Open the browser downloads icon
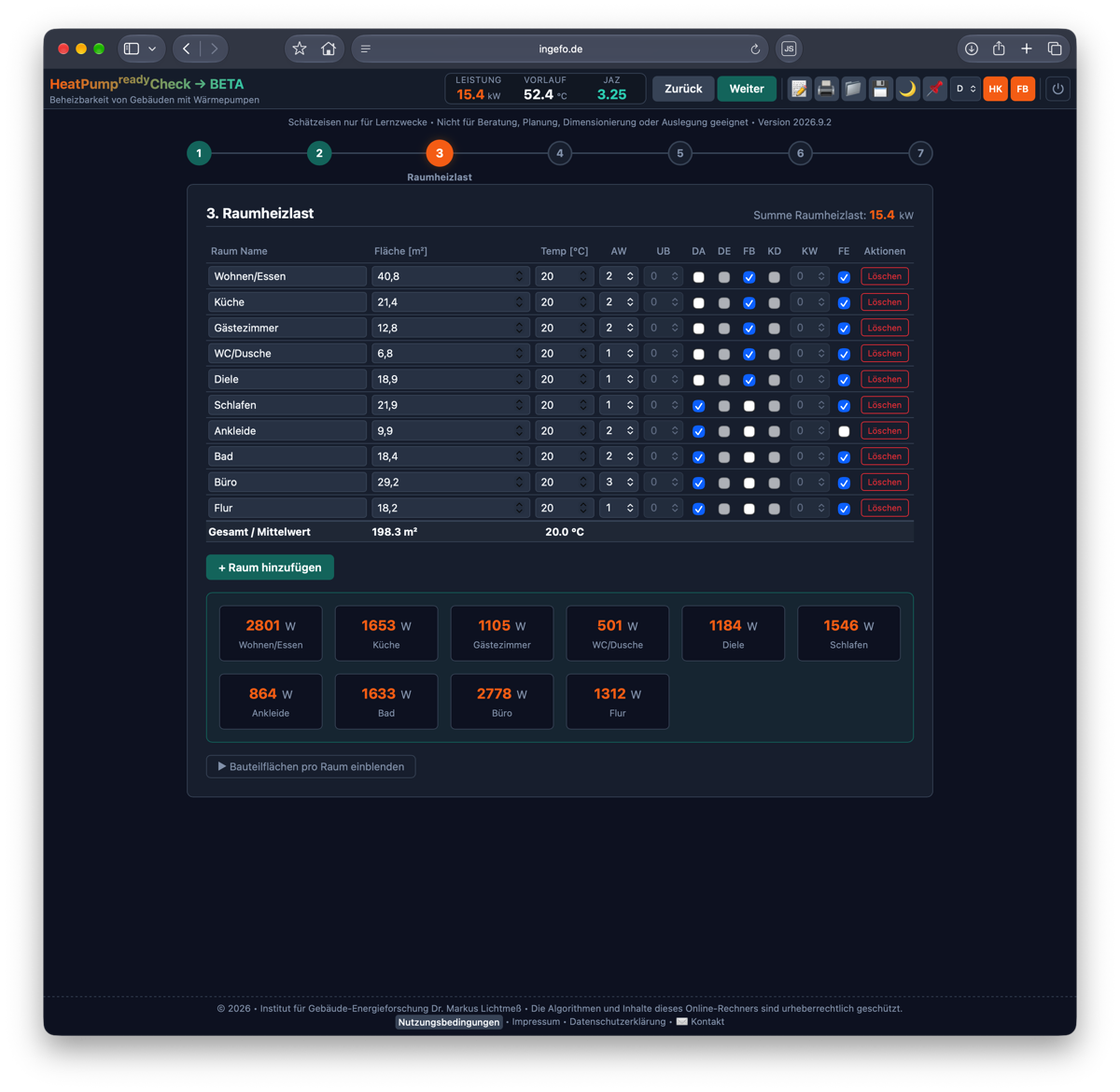Image resolution: width=1120 pixels, height=1092 pixels. pyautogui.click(x=972, y=49)
